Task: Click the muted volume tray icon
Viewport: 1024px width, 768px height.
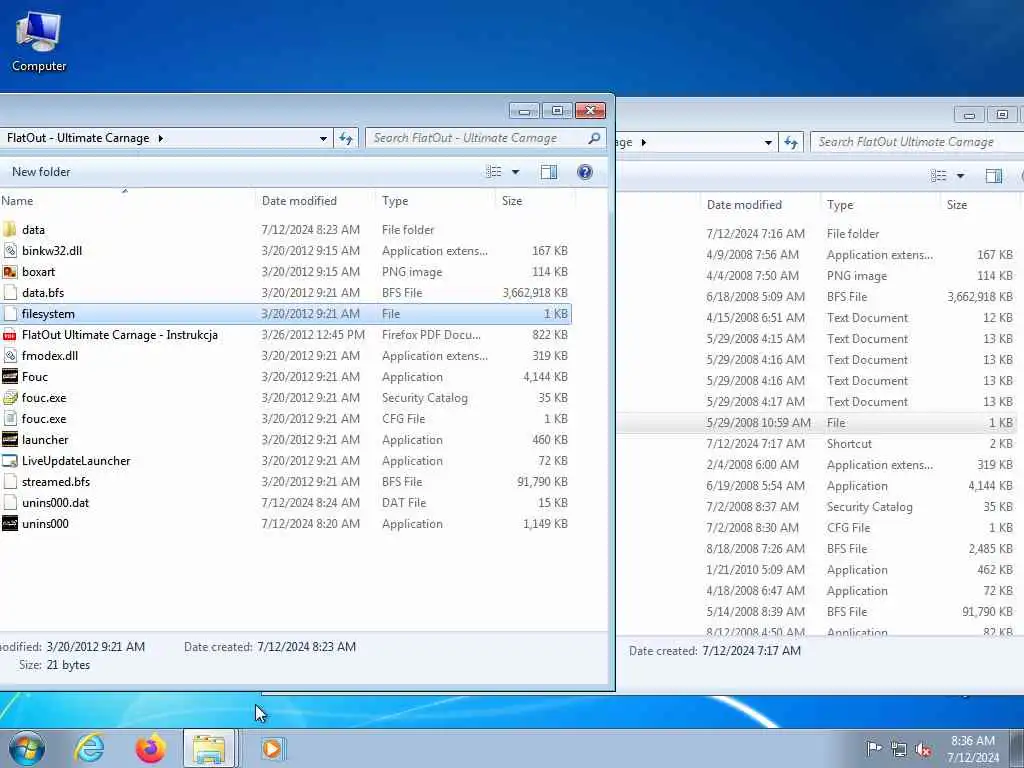Action: tap(923, 749)
